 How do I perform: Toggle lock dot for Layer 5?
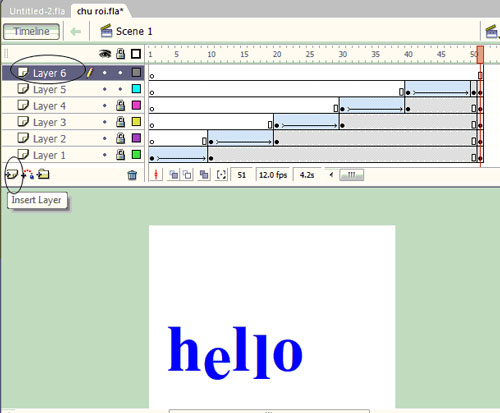point(120,89)
